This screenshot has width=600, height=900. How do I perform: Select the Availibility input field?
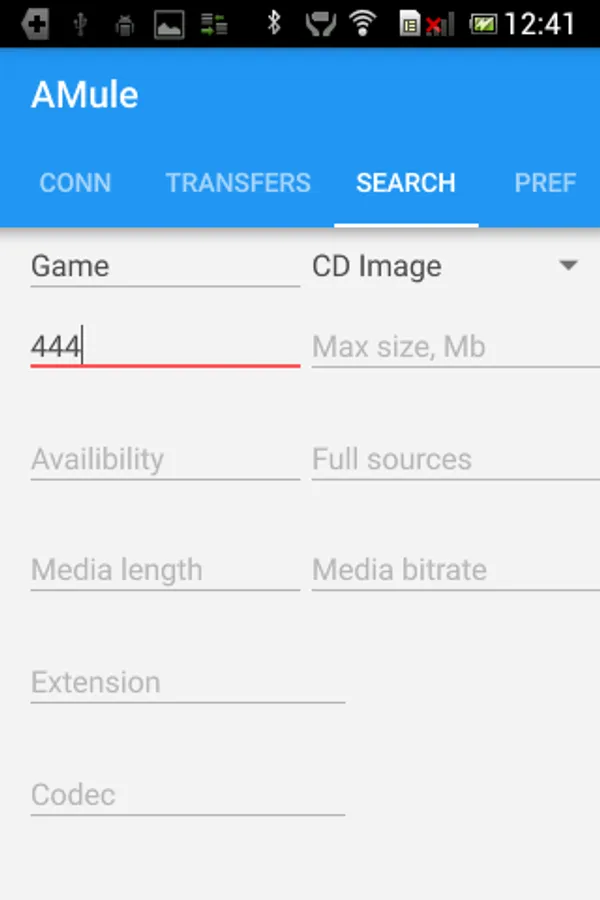click(x=165, y=459)
